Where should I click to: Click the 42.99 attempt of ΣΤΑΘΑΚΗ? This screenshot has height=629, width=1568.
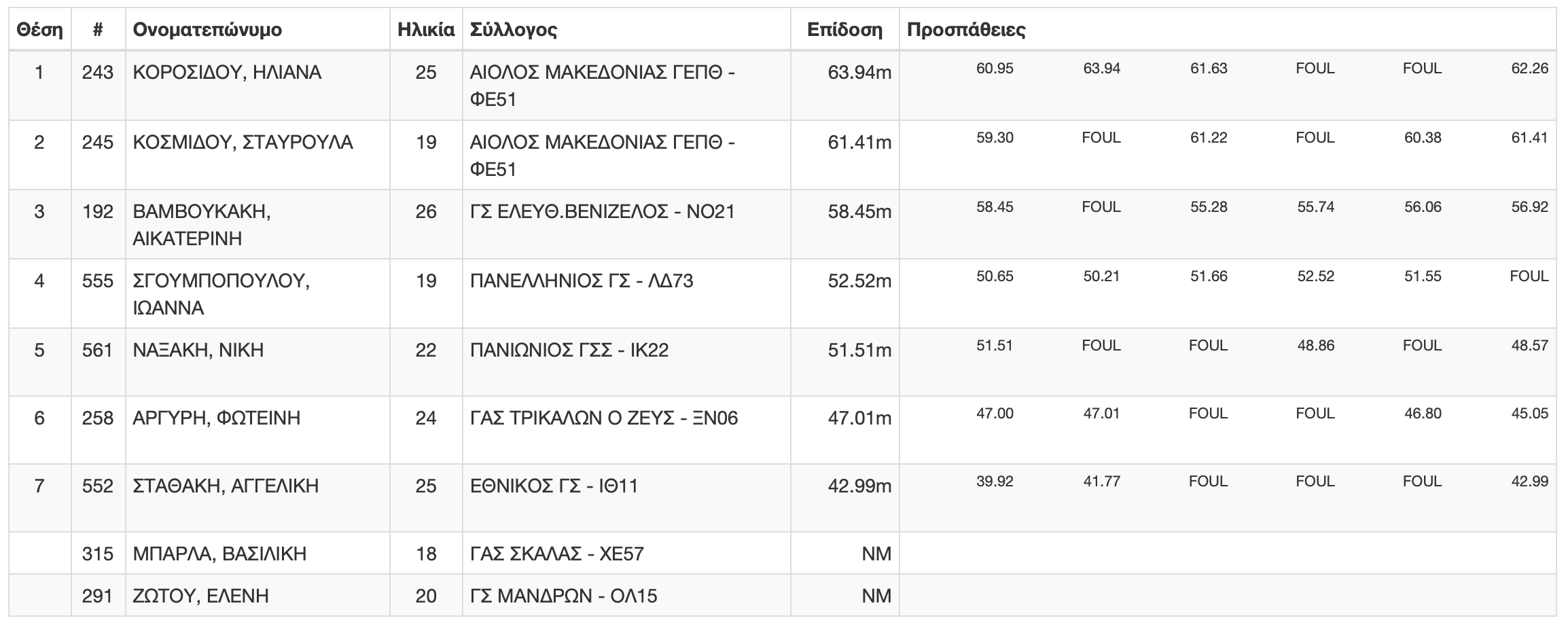(1530, 482)
